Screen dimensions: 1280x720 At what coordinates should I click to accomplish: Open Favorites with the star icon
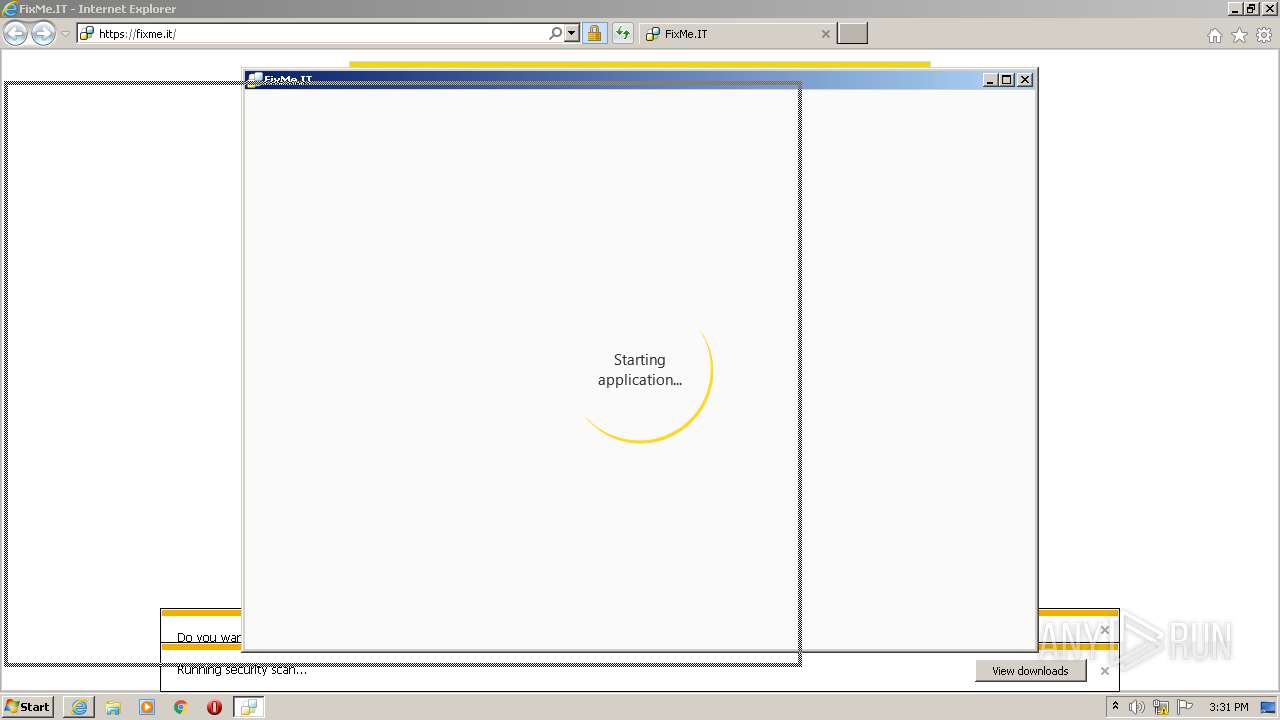[1239, 35]
